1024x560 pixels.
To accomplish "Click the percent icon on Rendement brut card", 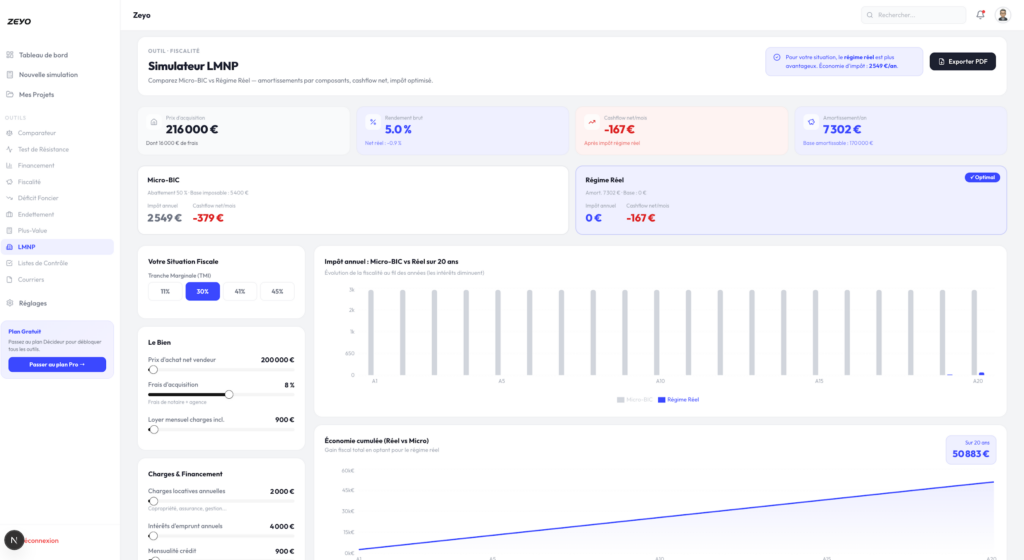I will click(372, 122).
